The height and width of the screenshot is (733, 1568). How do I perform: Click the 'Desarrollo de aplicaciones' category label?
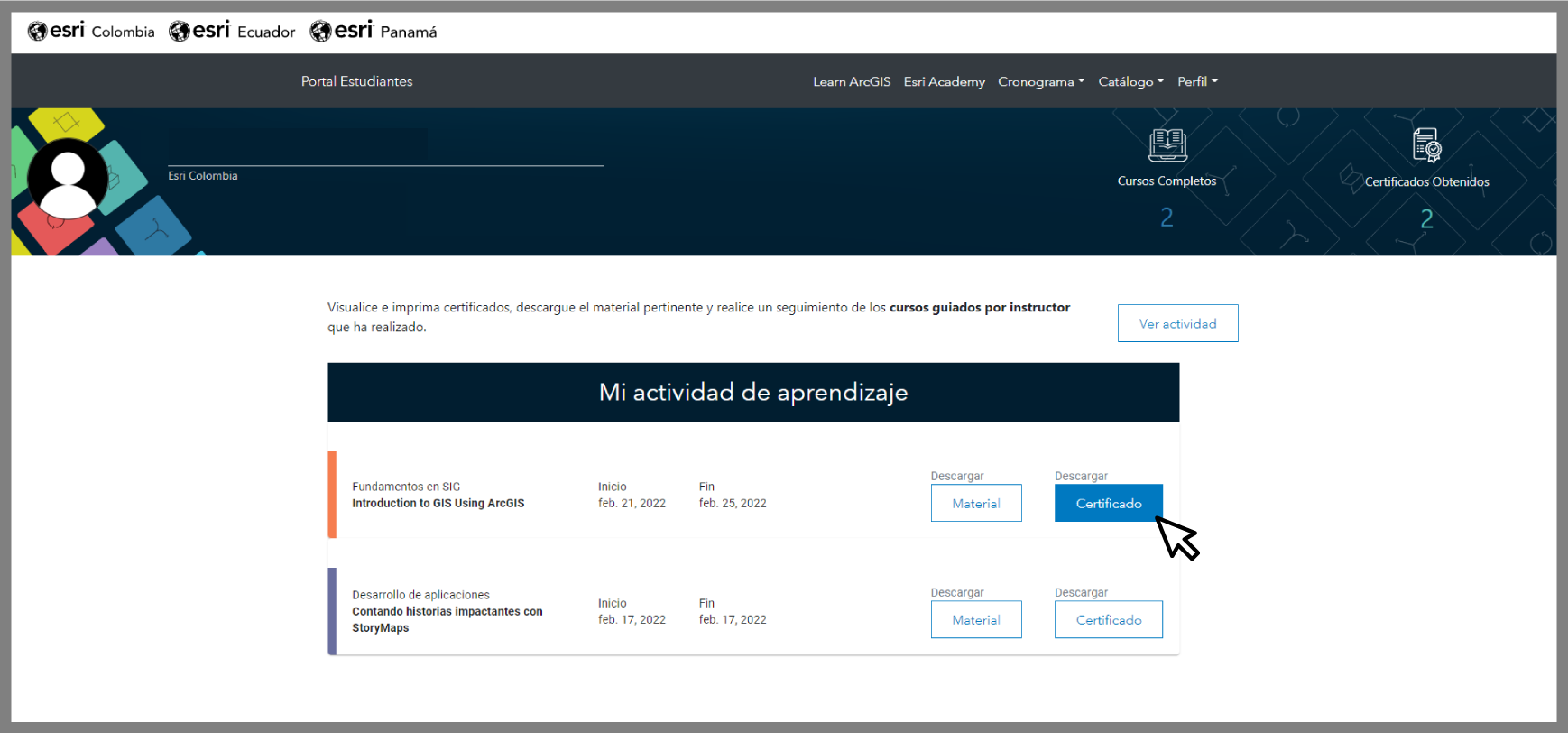(421, 595)
